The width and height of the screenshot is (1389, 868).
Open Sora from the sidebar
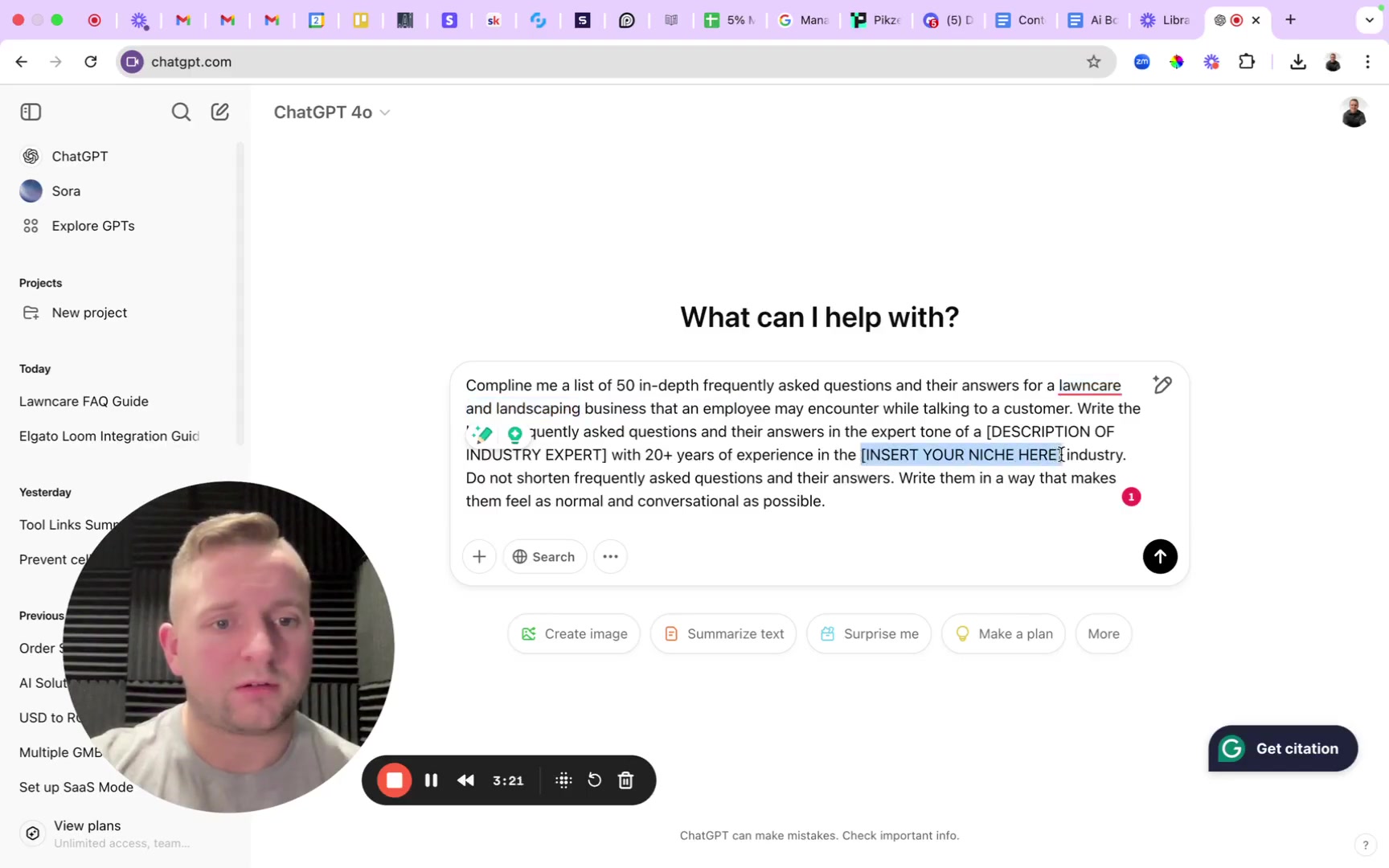point(66,191)
